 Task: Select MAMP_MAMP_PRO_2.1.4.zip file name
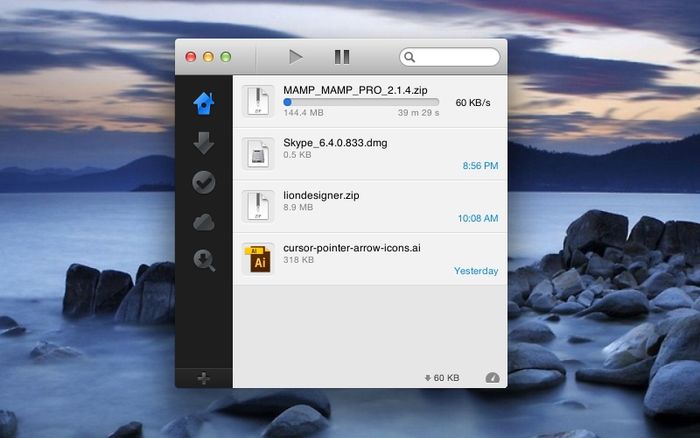355,90
